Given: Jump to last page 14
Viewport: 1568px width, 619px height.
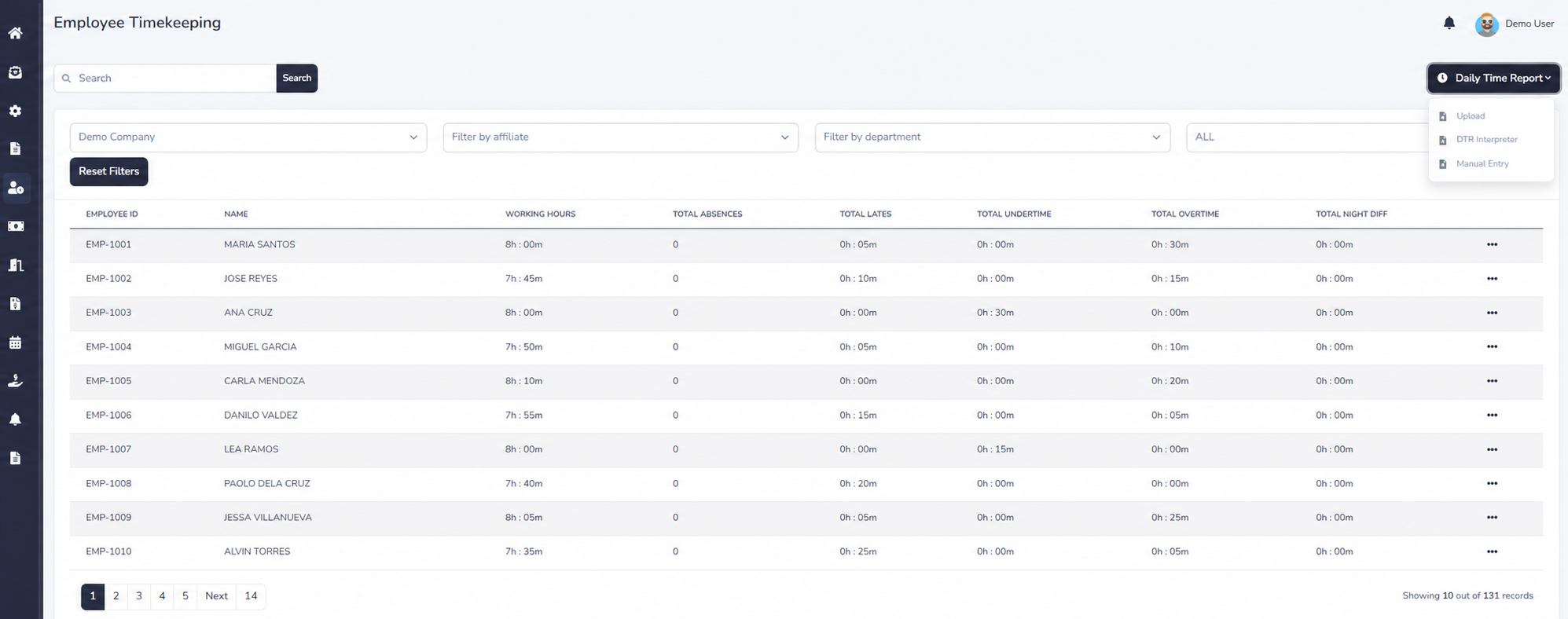Looking at the screenshot, I should point(251,596).
